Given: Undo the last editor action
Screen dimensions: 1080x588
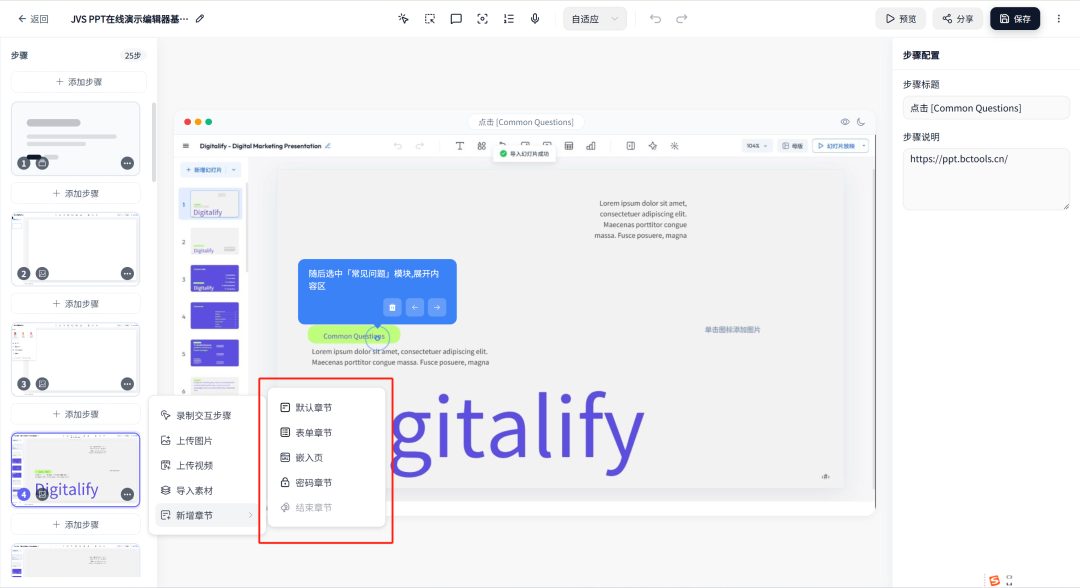Looking at the screenshot, I should 655,19.
